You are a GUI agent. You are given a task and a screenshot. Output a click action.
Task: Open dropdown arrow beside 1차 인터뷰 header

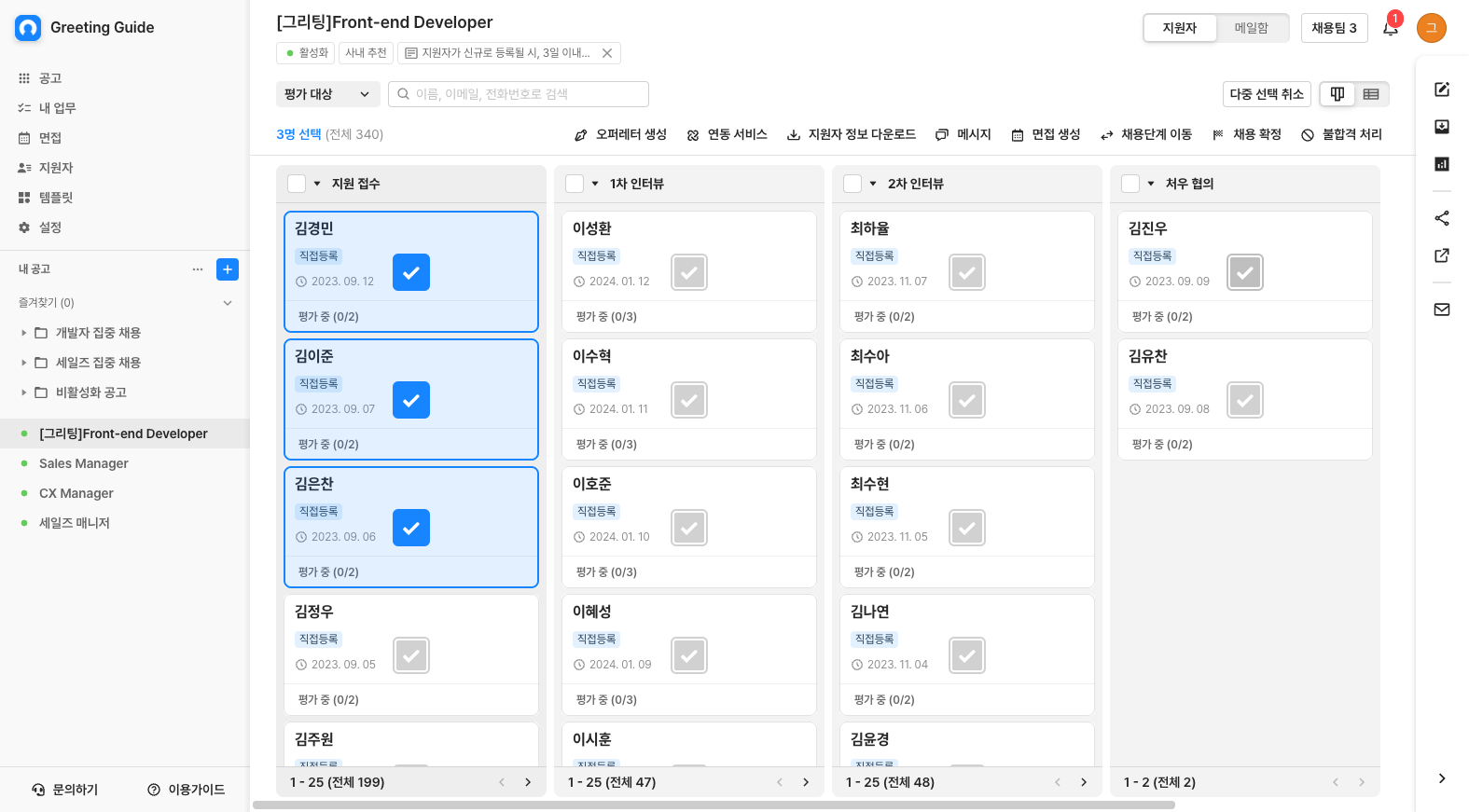[595, 184]
